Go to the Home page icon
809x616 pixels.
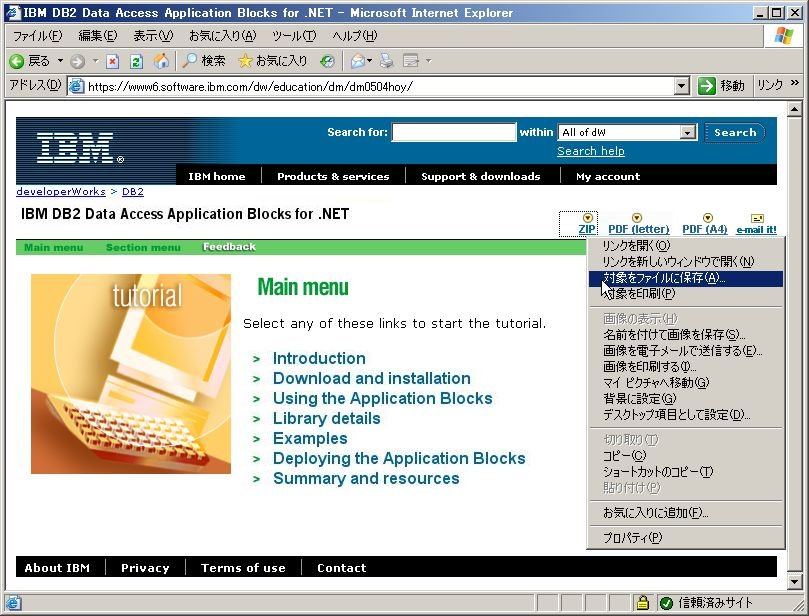click(161, 61)
